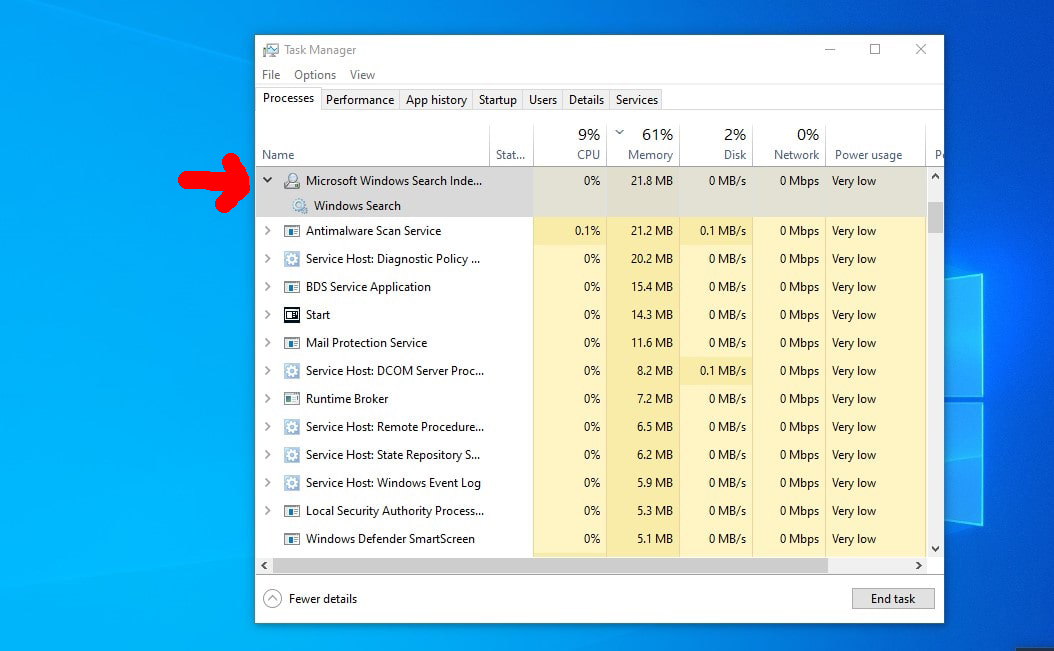The image size is (1054, 651).
Task: Click the Local Security Authority Process icon
Action: [x=292, y=511]
